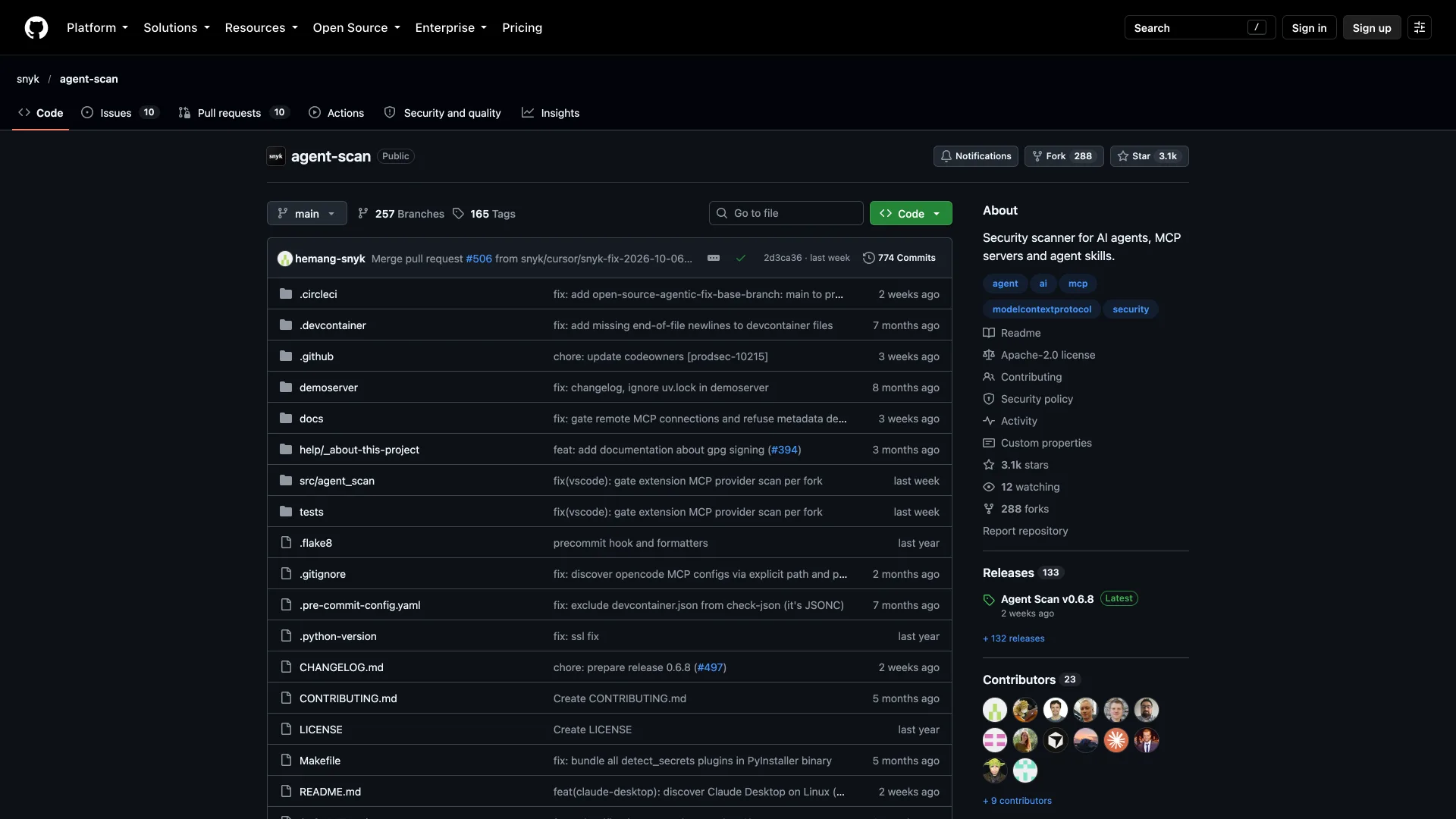This screenshot has width=1456, height=819.
Task: Click the #506 pull request link
Action: [x=479, y=259]
